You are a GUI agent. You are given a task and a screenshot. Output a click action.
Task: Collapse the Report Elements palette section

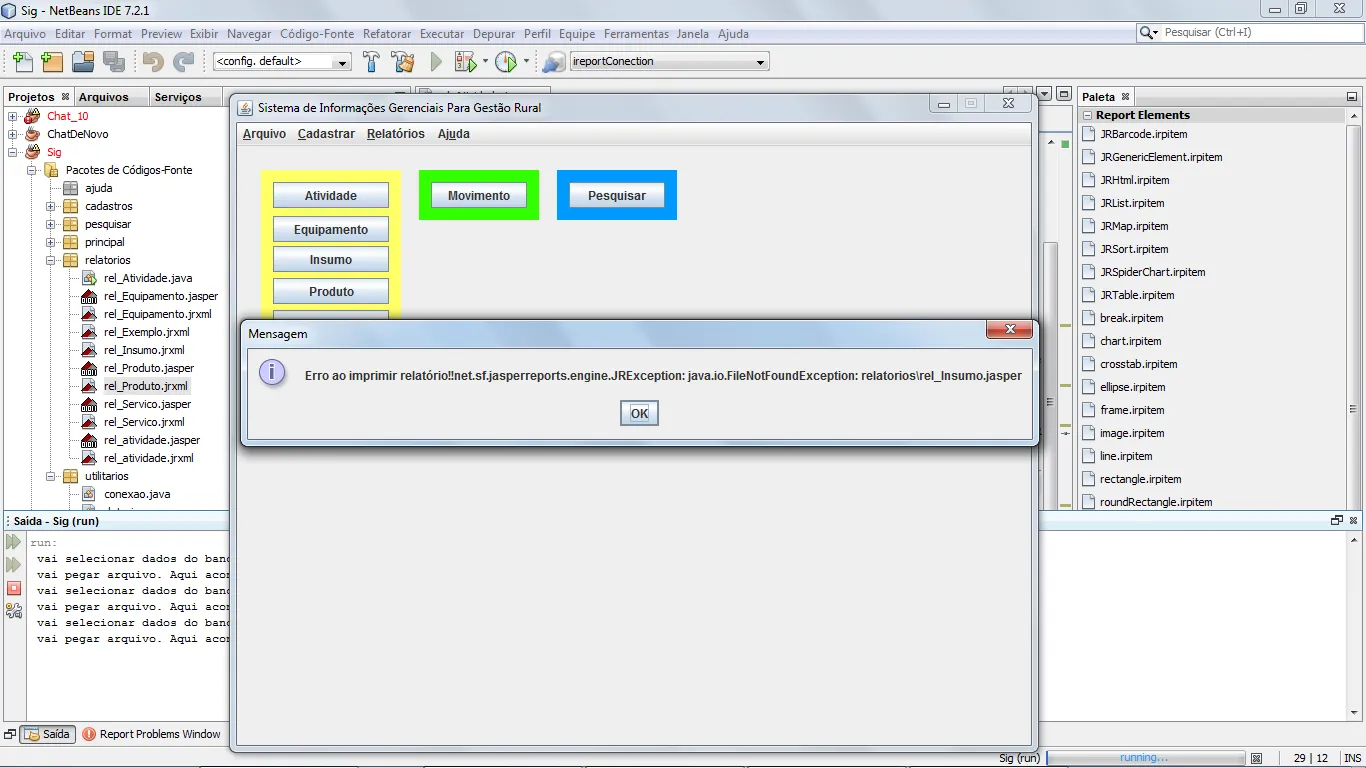(x=1087, y=115)
